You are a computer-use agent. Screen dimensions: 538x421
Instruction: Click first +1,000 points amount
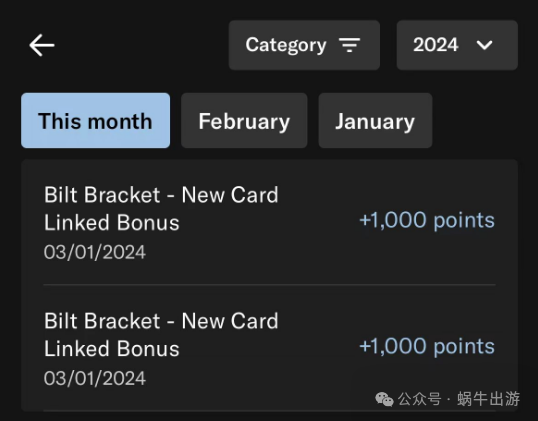point(427,220)
